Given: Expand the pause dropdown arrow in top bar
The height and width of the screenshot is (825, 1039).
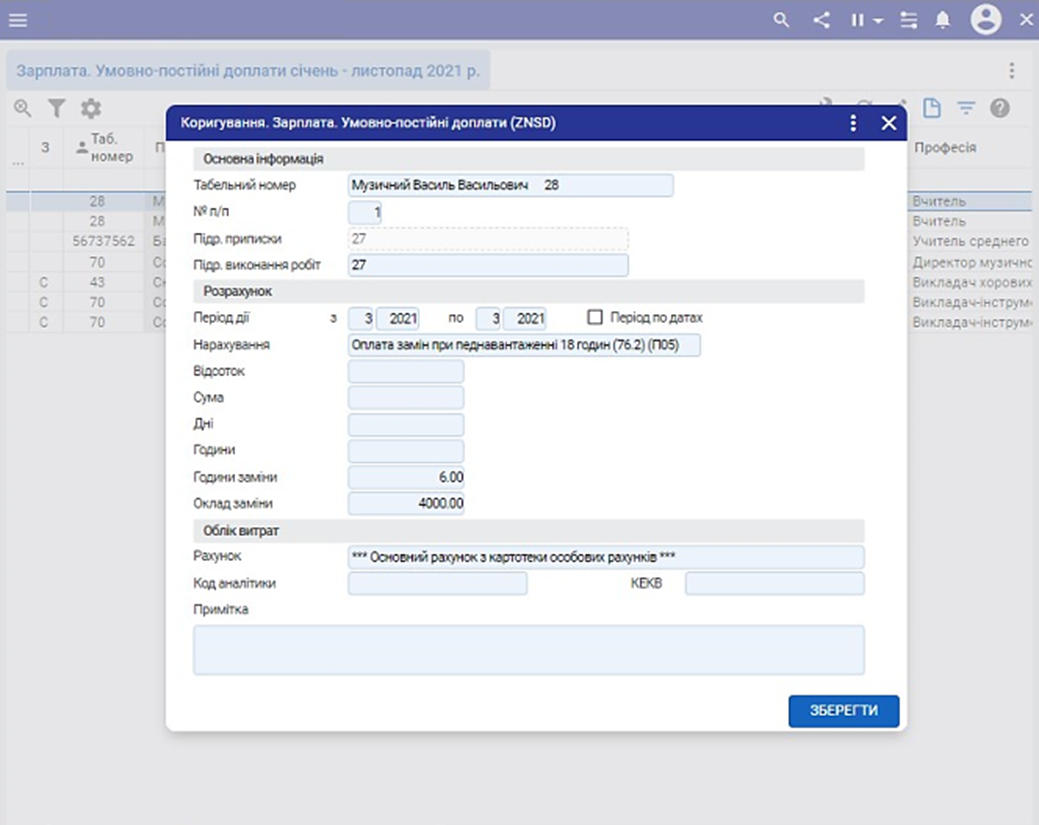Looking at the screenshot, I should (x=878, y=21).
